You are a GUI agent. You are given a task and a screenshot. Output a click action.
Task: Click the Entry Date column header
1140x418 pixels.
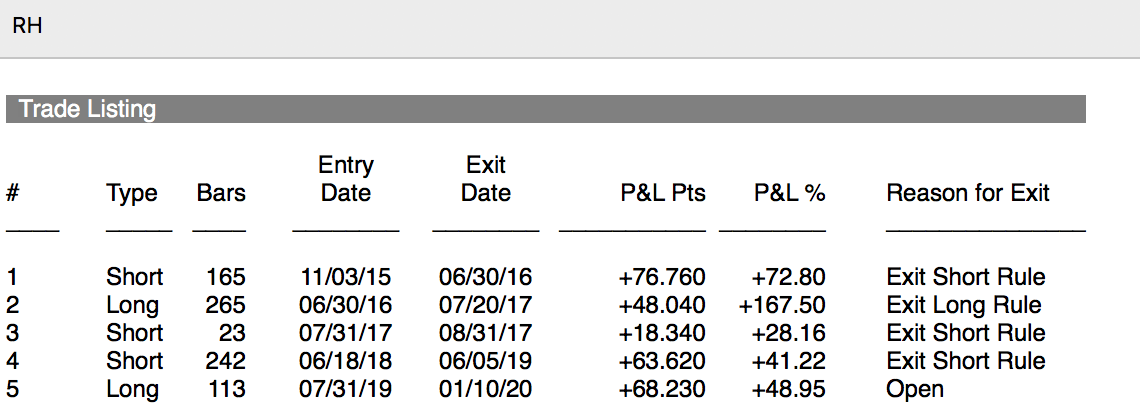tap(346, 179)
